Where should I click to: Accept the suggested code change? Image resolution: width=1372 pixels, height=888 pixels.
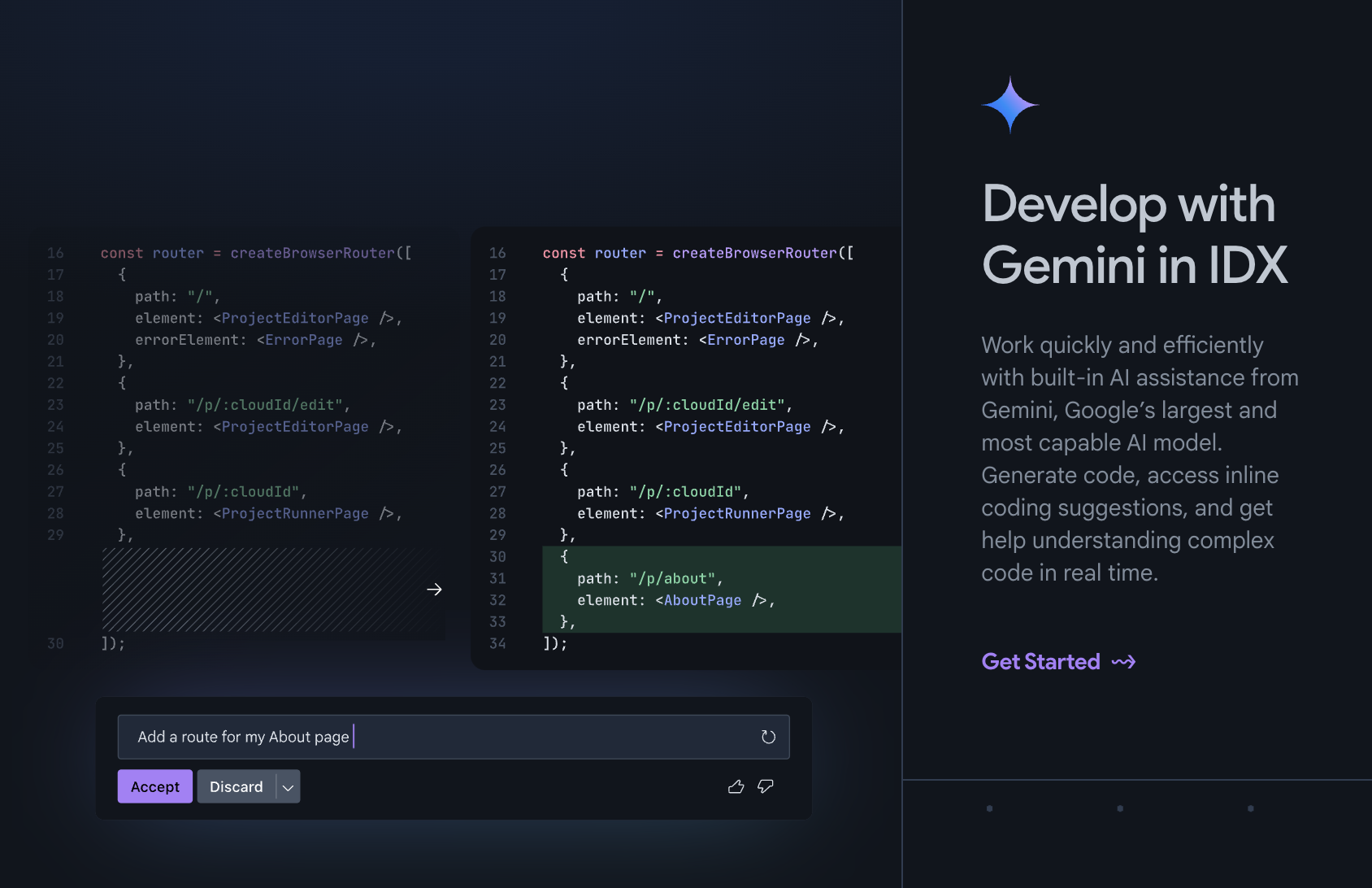(155, 786)
